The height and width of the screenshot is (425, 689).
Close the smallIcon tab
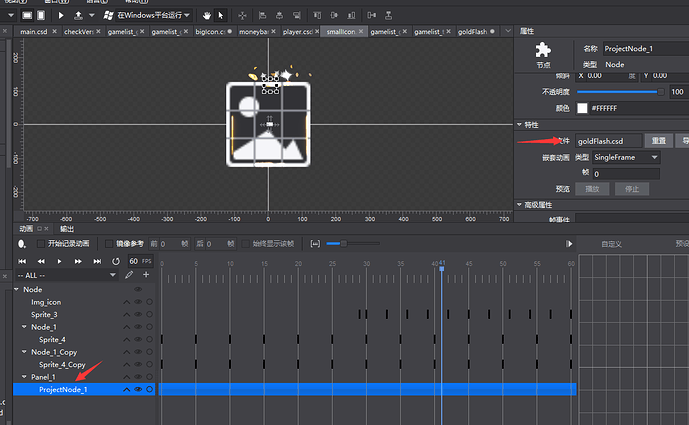pos(361,31)
